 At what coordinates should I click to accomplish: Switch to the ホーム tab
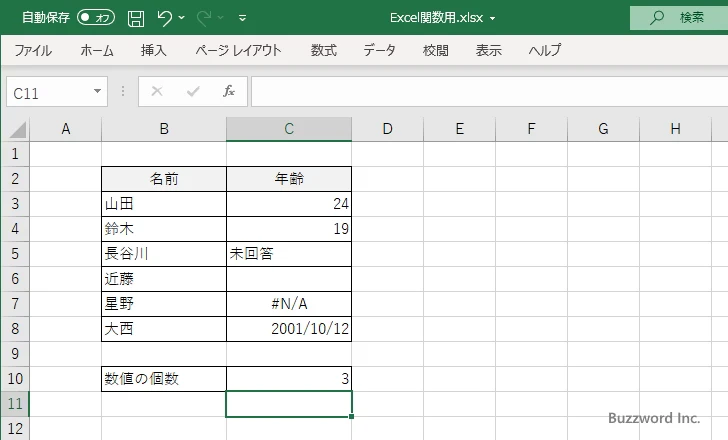97,50
